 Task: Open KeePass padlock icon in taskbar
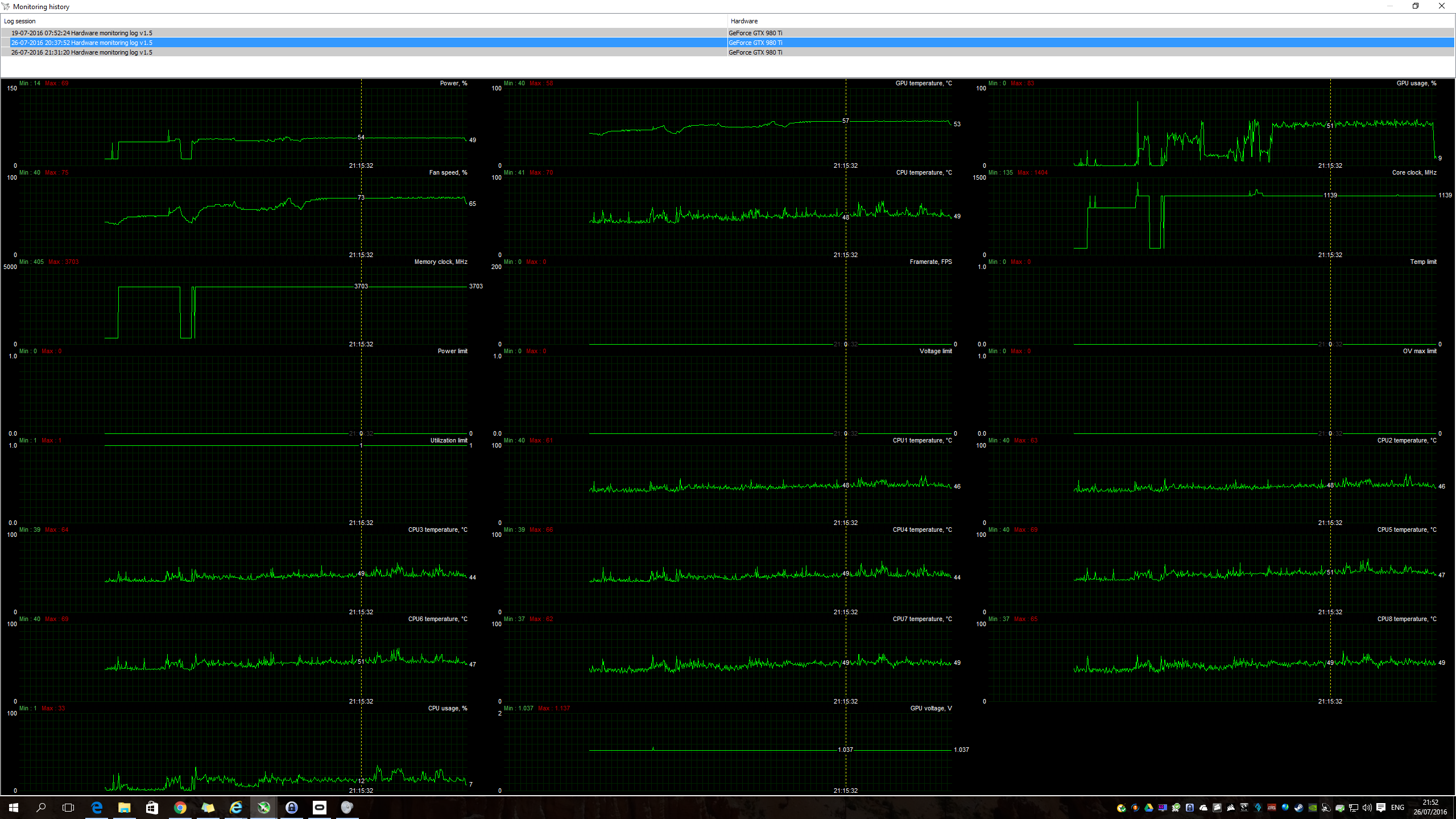point(291,808)
